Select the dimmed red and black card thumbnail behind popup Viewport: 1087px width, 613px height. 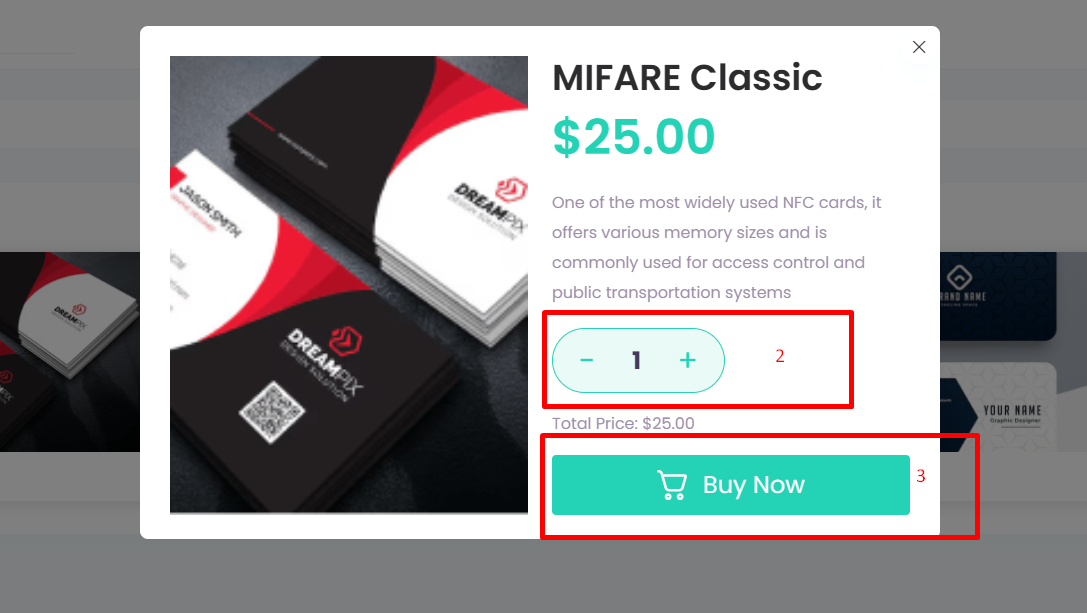click(69, 352)
